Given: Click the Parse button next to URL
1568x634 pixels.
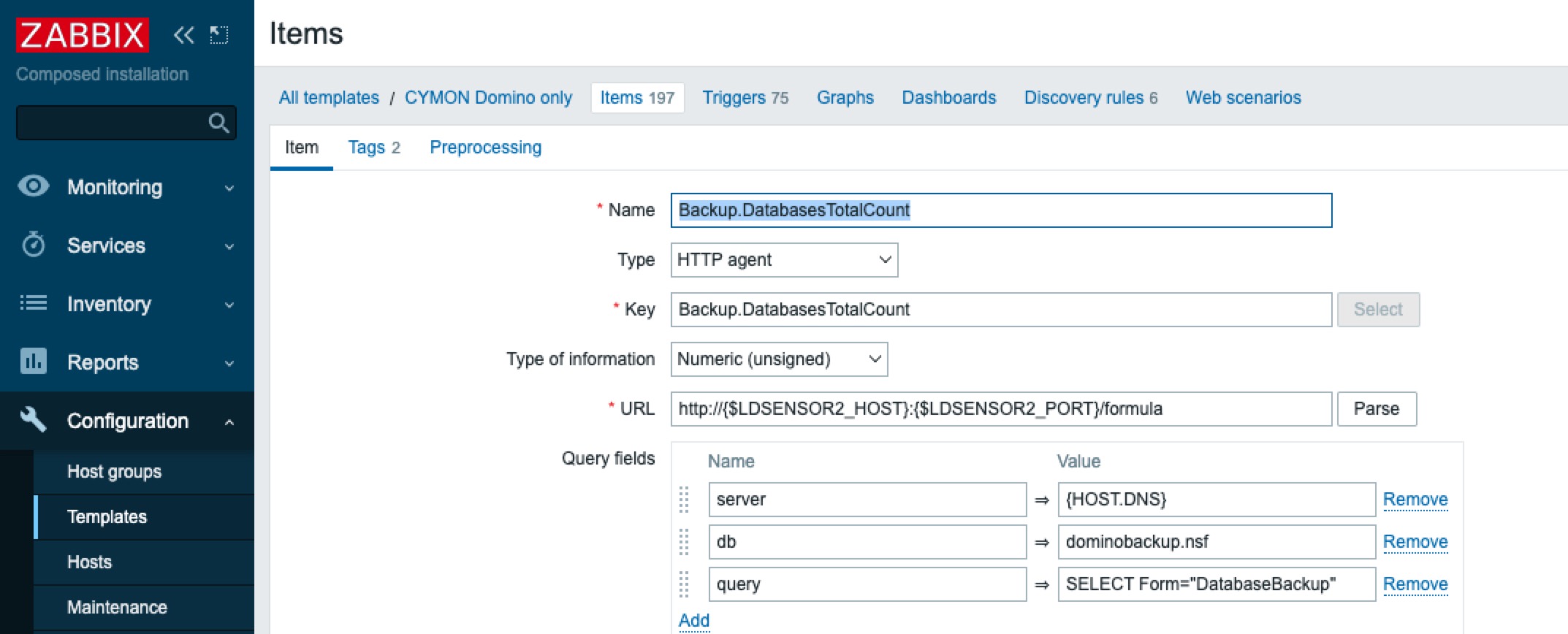Looking at the screenshot, I should tap(1377, 409).
